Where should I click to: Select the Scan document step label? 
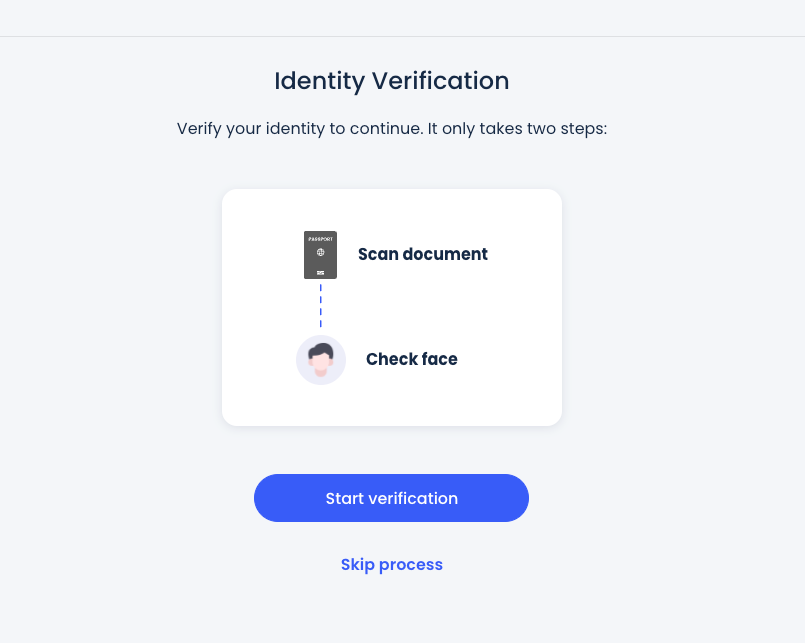[x=422, y=254]
